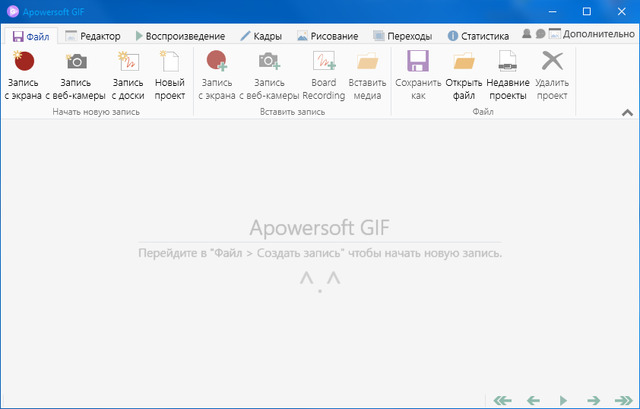
Task: Switch to Файл ribbon tab
Action: click(31, 37)
